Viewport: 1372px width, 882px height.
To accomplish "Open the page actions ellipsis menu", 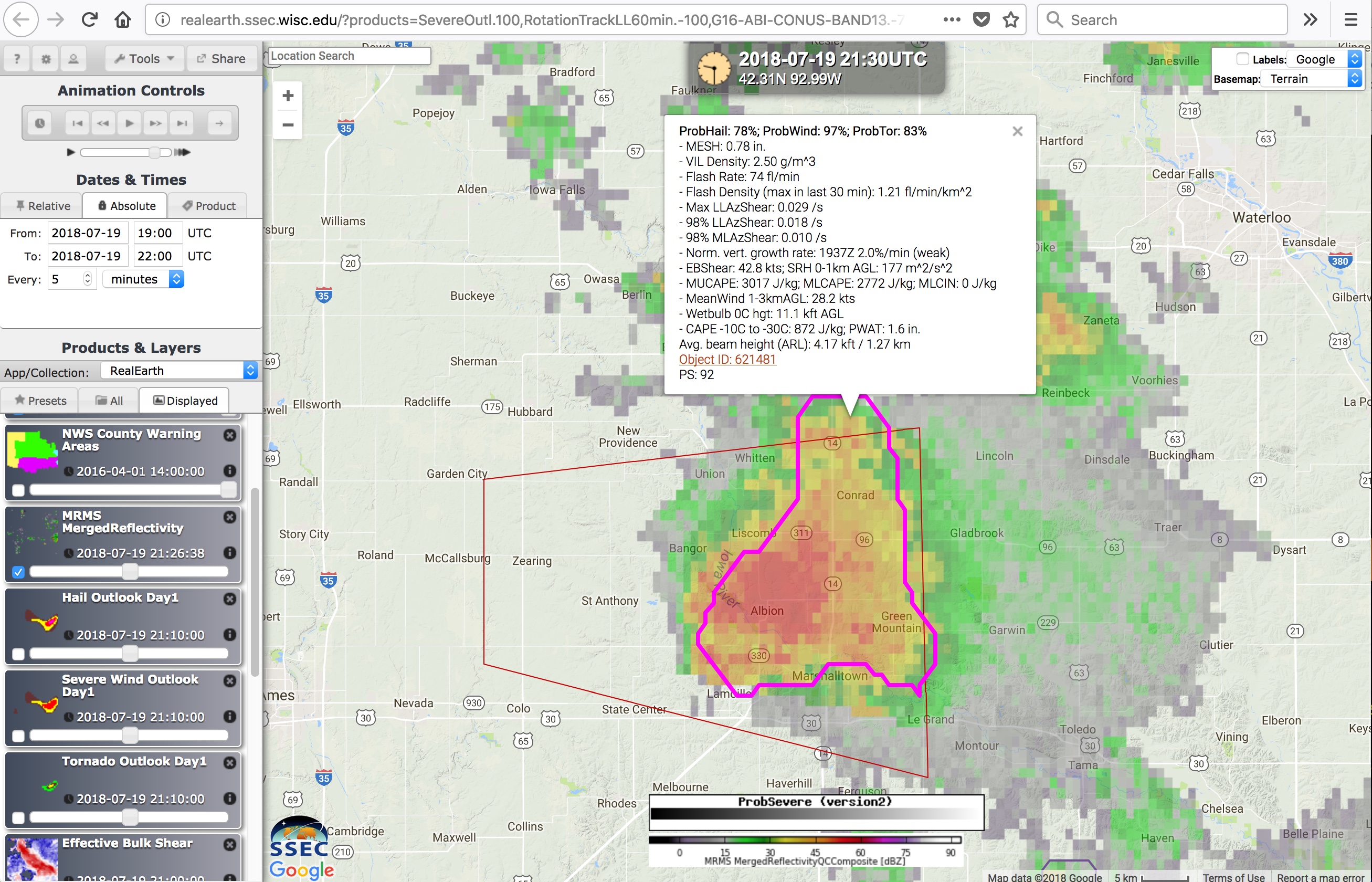I will tap(951, 20).
